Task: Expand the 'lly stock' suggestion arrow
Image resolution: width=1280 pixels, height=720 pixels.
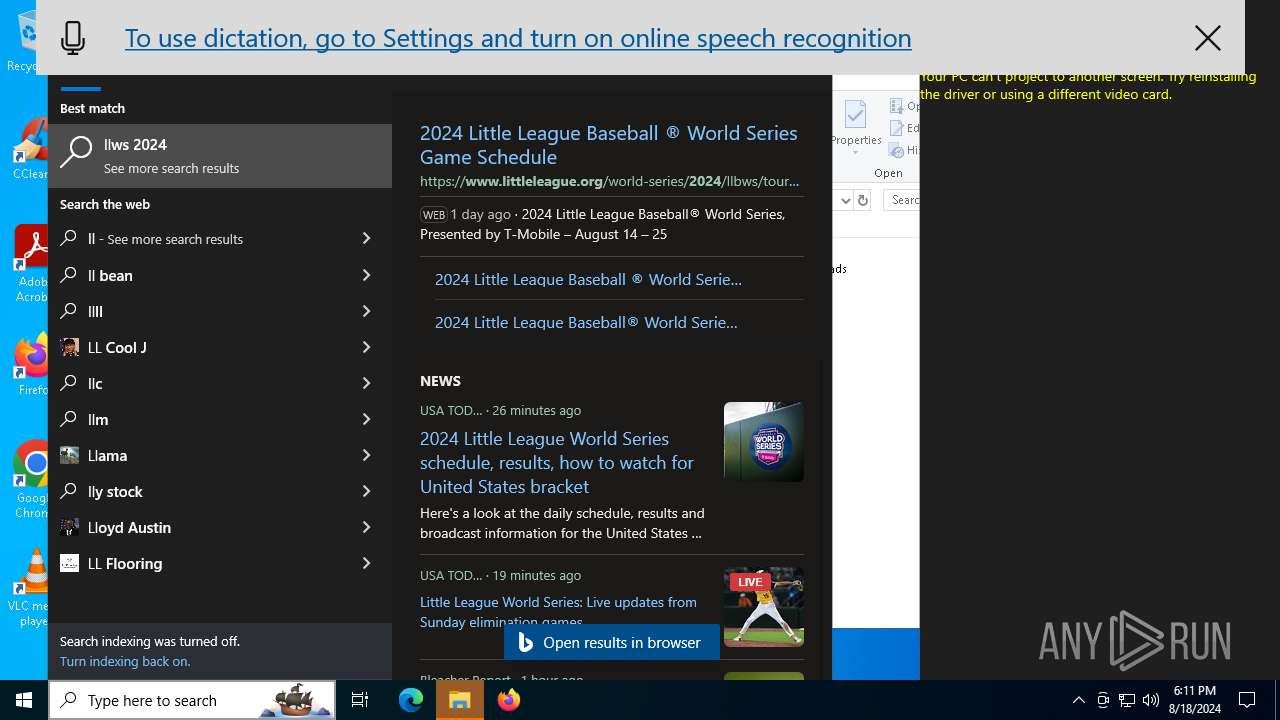Action: click(366, 491)
